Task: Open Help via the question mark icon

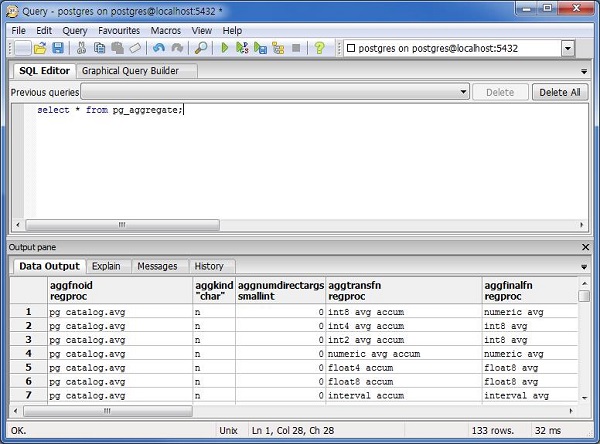Action: [x=319, y=48]
